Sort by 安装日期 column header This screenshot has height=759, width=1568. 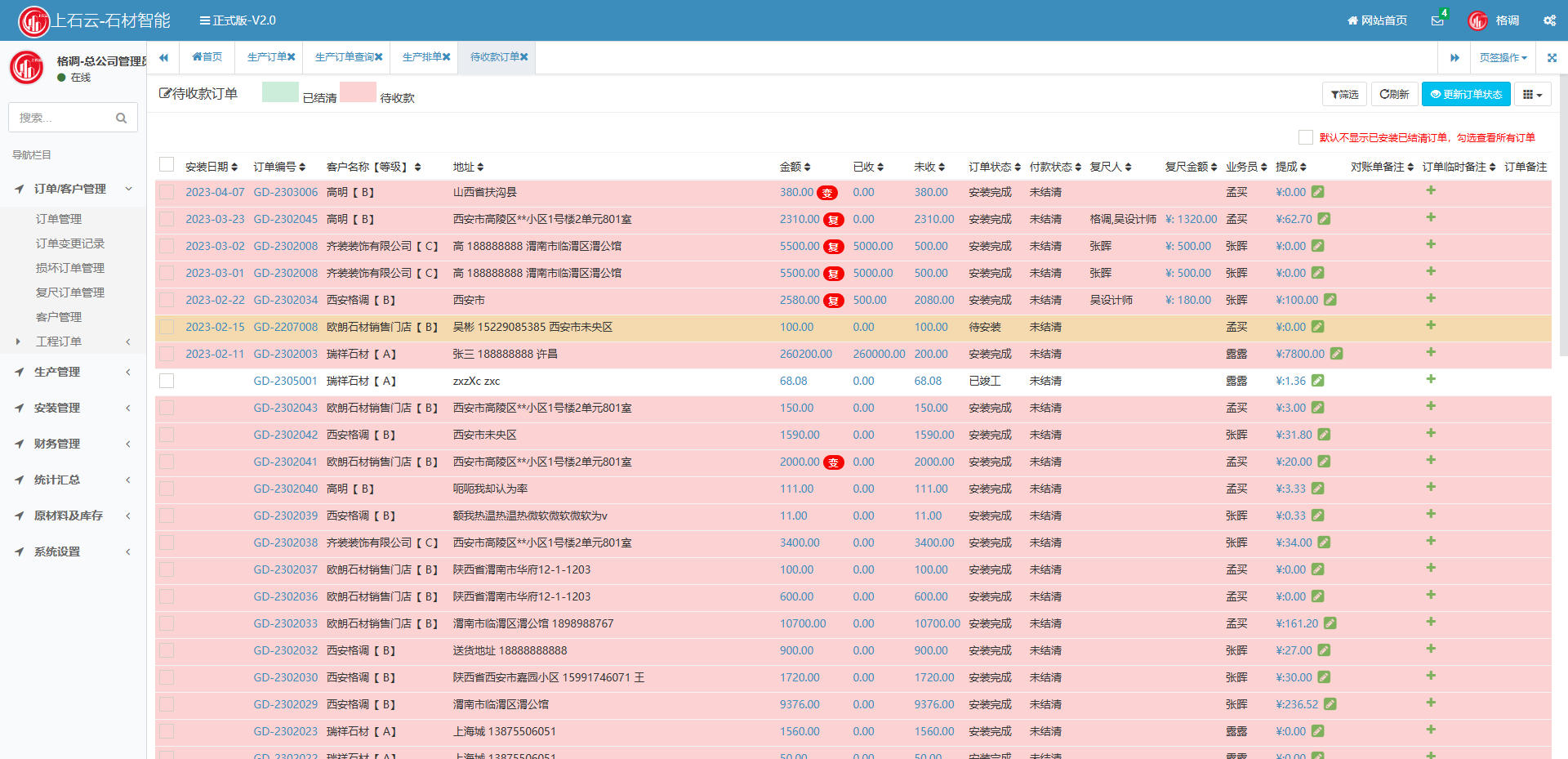(x=212, y=167)
